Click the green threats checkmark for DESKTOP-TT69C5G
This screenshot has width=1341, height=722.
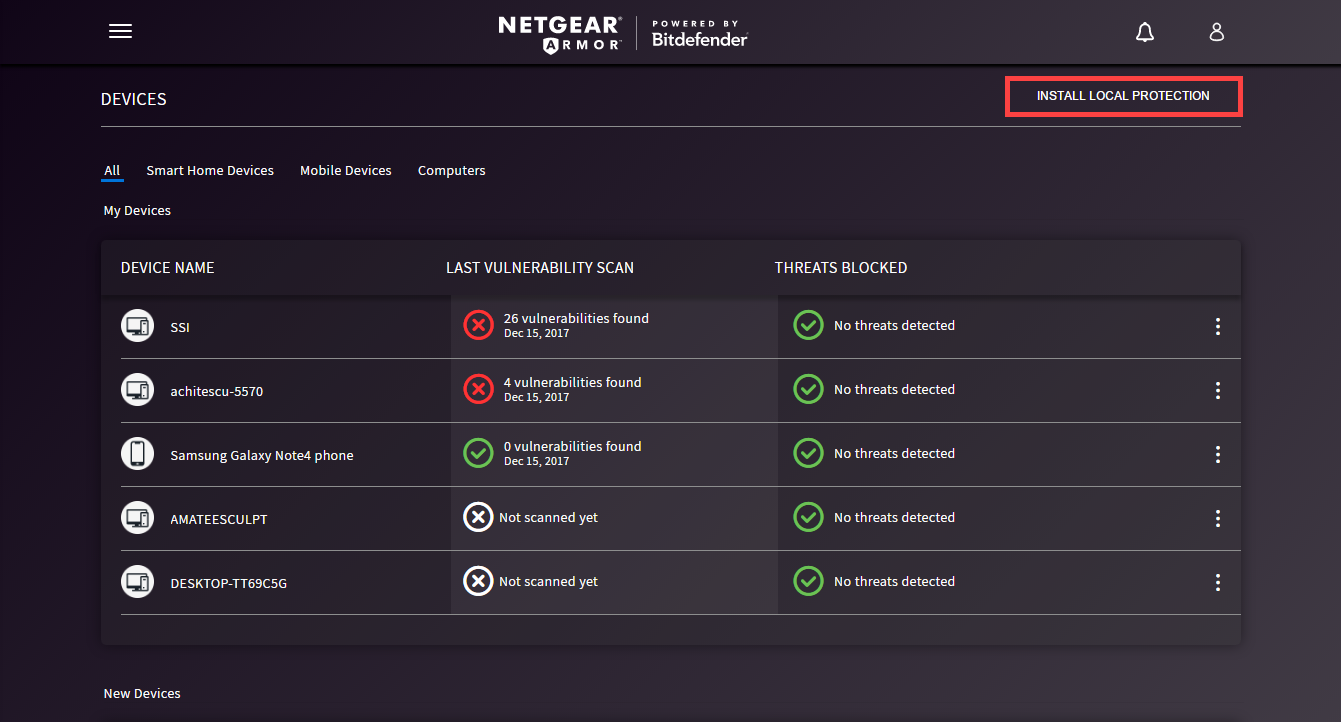808,581
